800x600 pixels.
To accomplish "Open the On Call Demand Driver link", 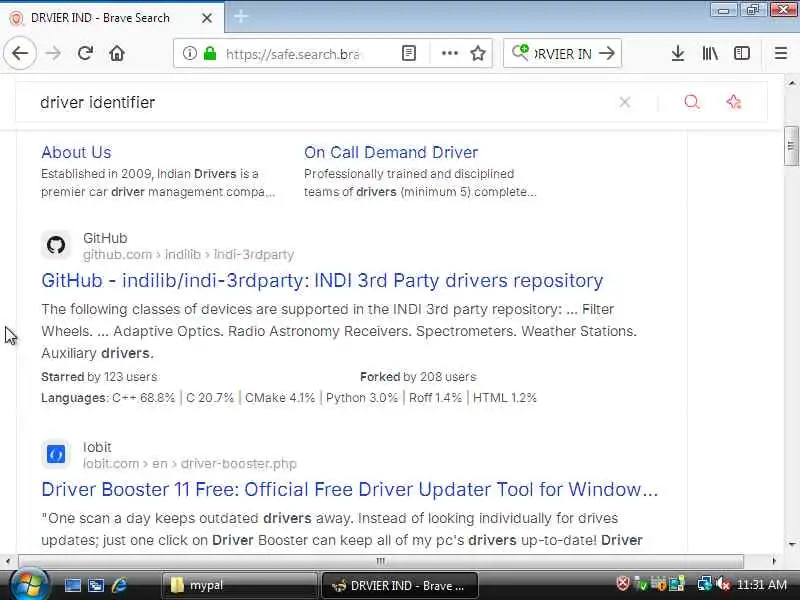I will [391, 152].
